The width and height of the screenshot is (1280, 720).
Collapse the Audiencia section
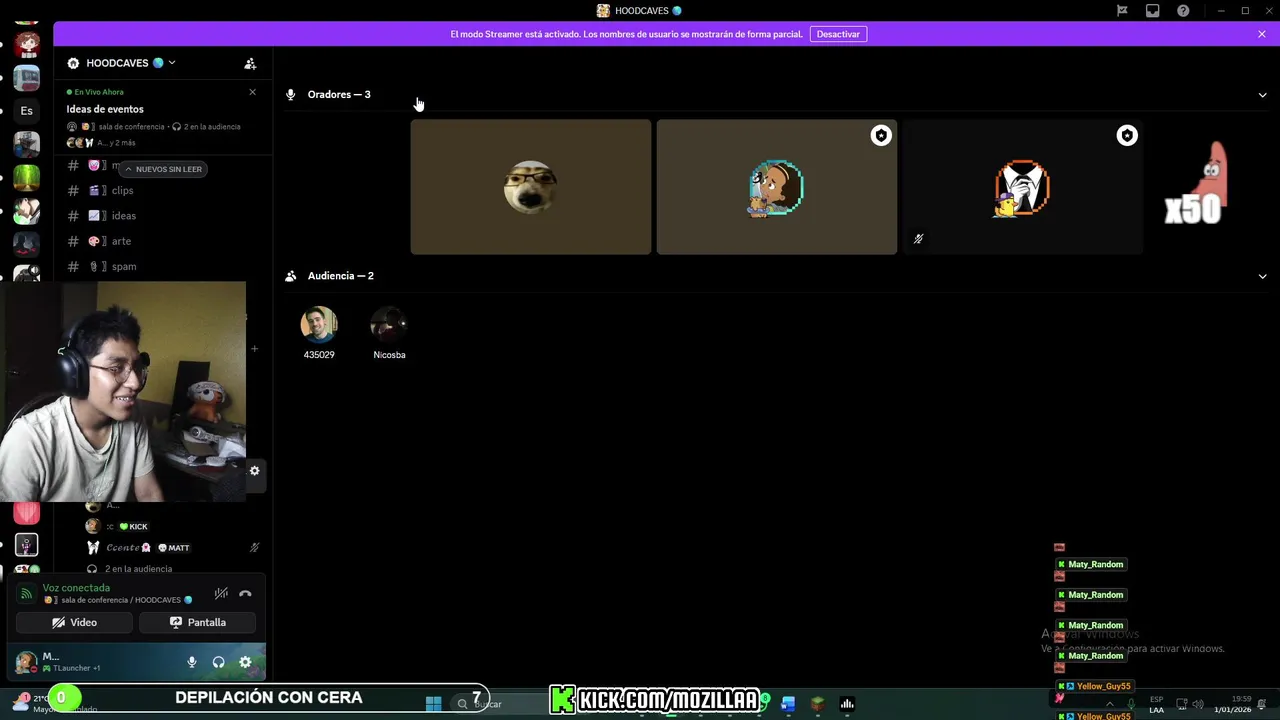[1262, 276]
